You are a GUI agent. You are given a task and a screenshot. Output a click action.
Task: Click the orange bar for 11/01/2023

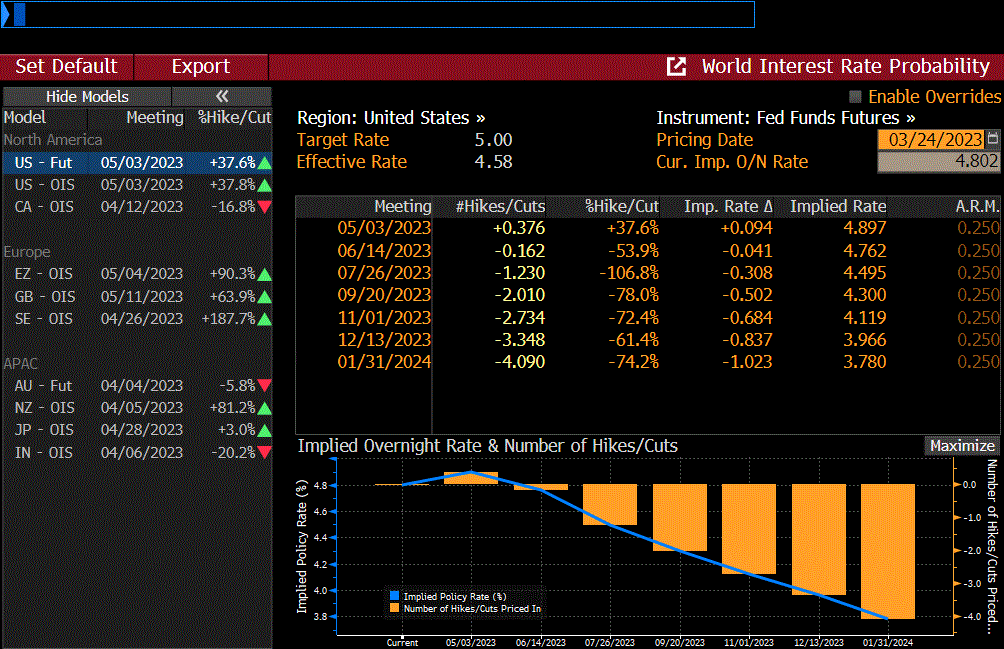point(749,529)
